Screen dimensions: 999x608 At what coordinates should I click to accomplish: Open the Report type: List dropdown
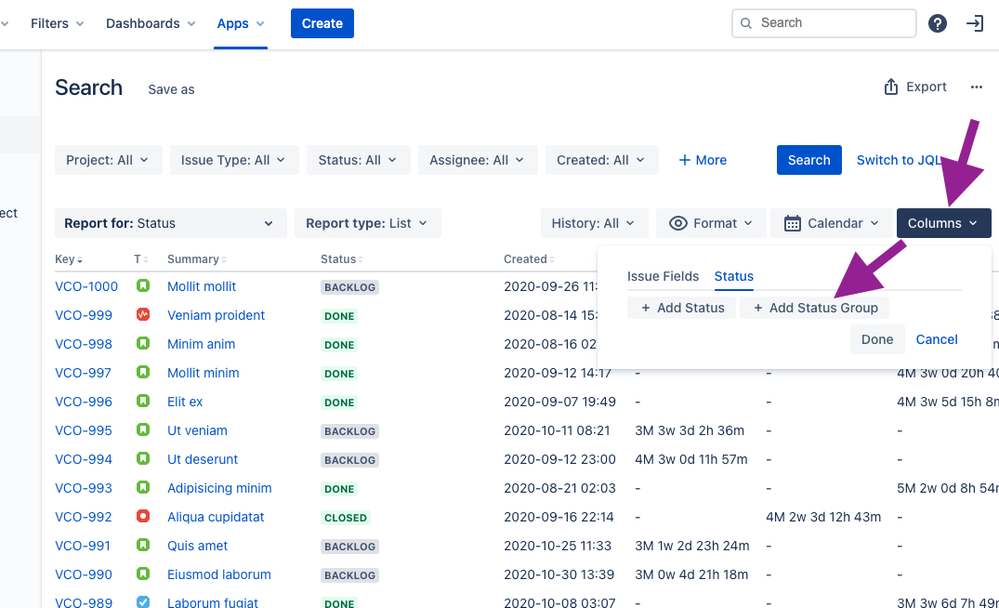point(367,223)
